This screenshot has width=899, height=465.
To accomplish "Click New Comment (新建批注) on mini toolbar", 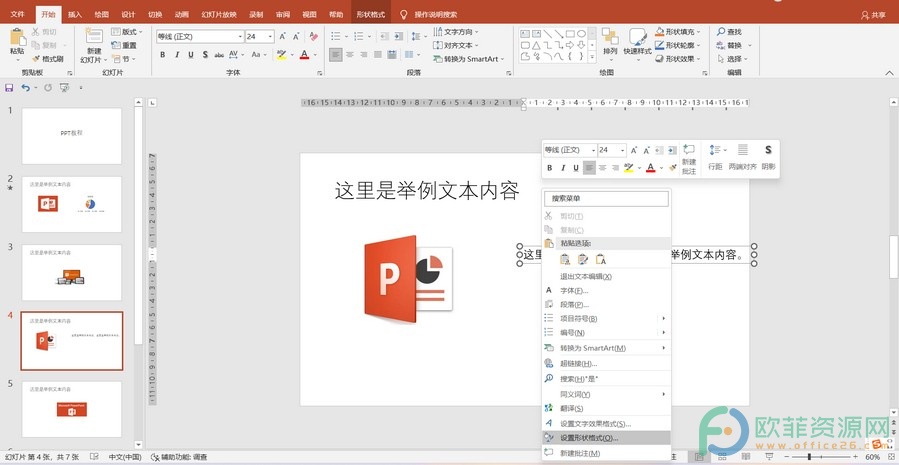I will [x=689, y=159].
